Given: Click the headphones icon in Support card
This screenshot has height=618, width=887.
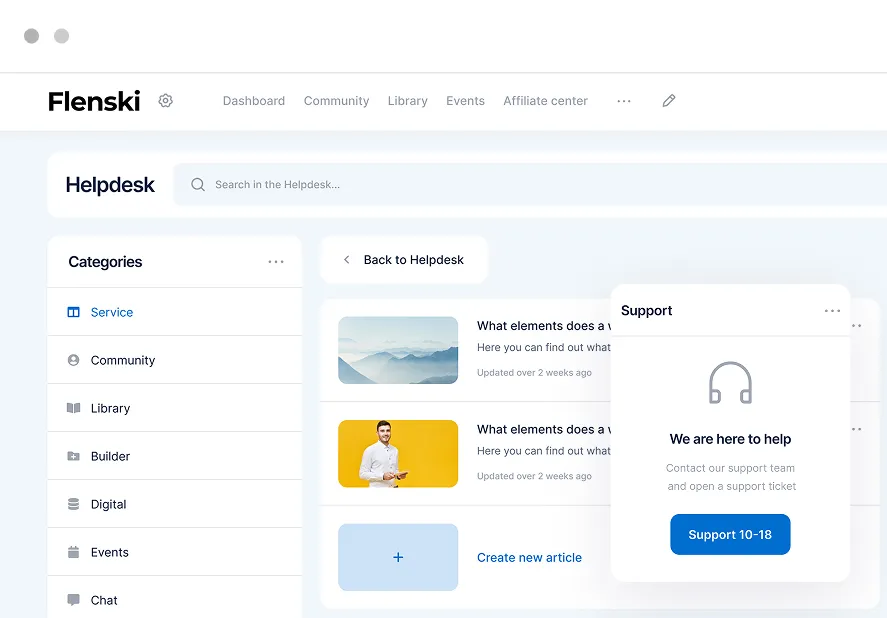Looking at the screenshot, I should (x=730, y=383).
